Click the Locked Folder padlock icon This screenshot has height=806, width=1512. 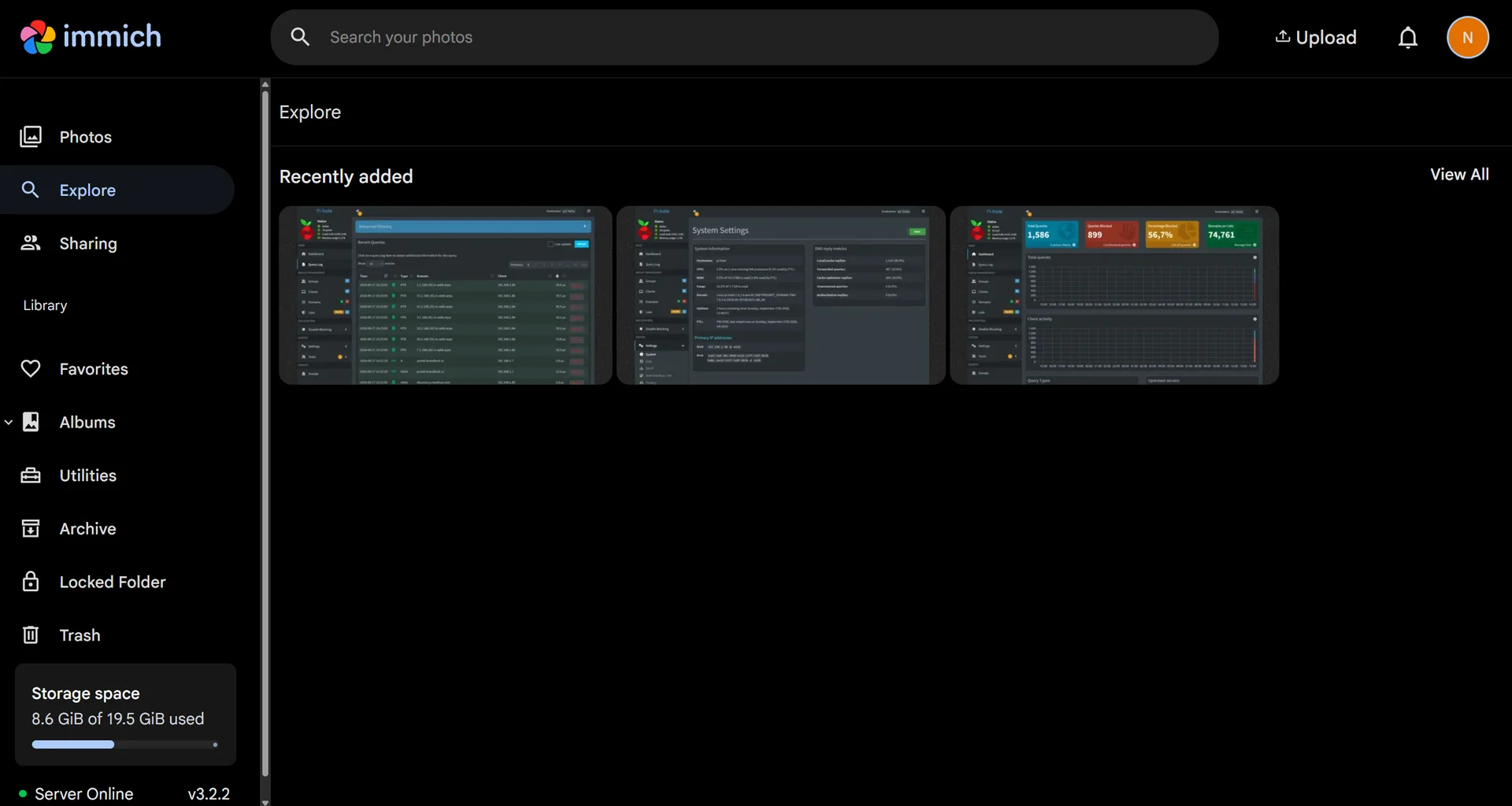pyautogui.click(x=31, y=582)
